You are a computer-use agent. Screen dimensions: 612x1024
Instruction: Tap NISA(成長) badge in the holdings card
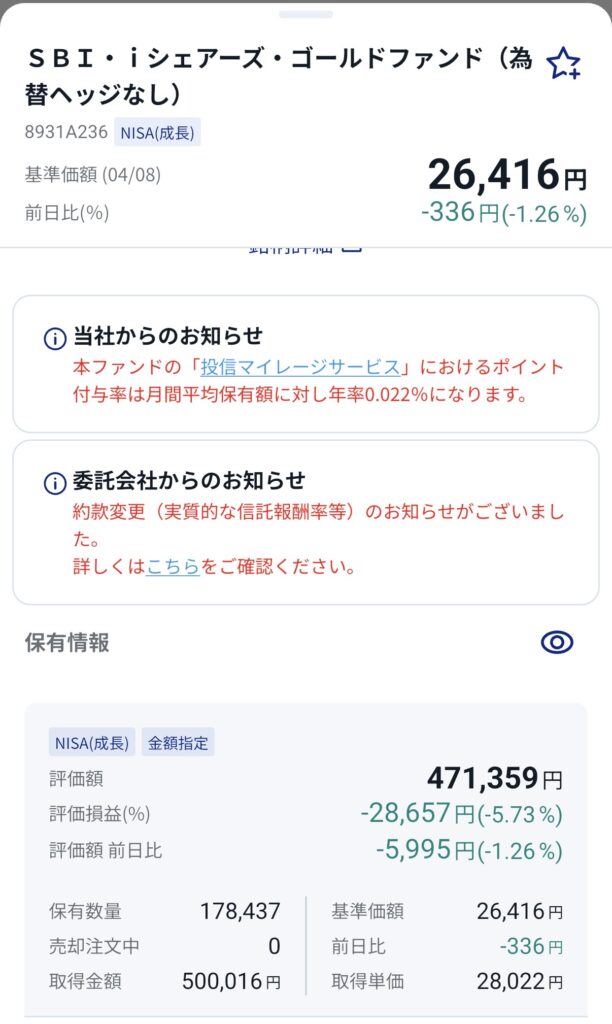click(91, 743)
